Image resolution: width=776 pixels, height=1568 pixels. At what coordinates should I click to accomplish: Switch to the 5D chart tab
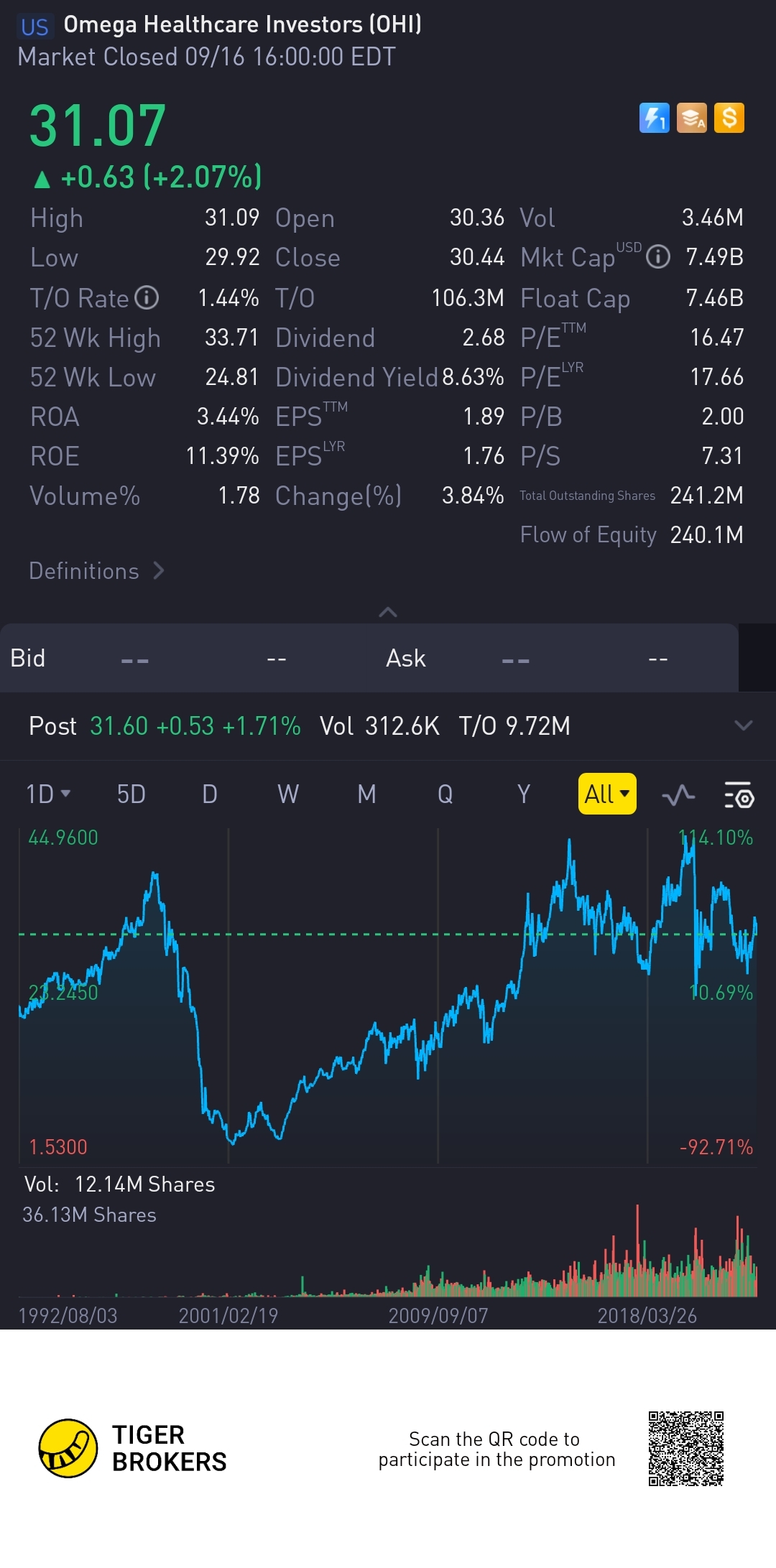(131, 794)
